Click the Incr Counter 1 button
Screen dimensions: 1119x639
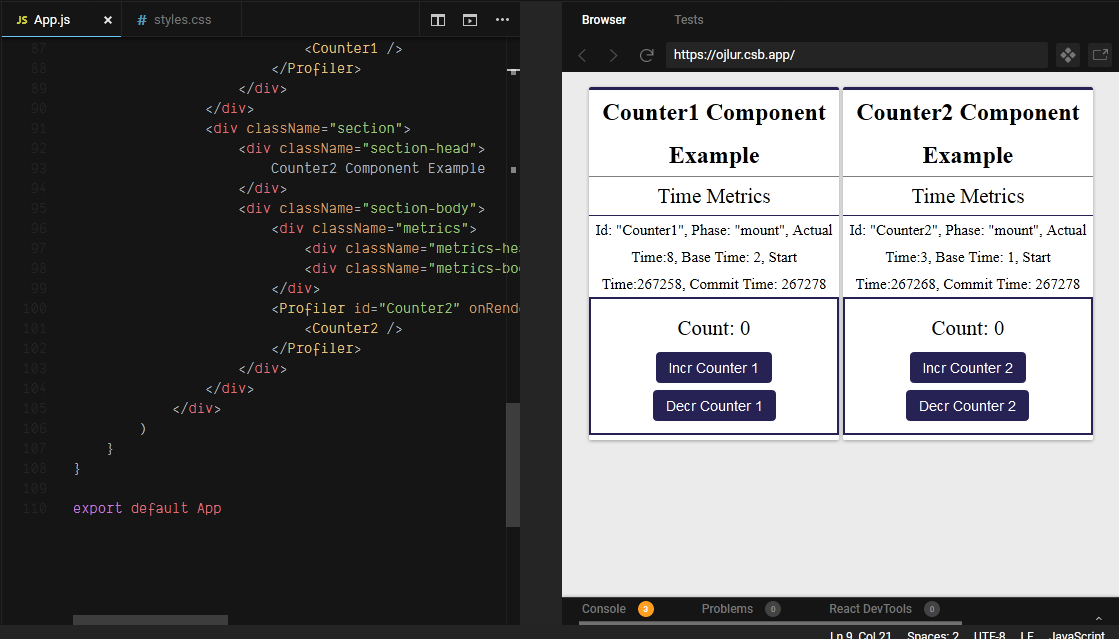713,367
